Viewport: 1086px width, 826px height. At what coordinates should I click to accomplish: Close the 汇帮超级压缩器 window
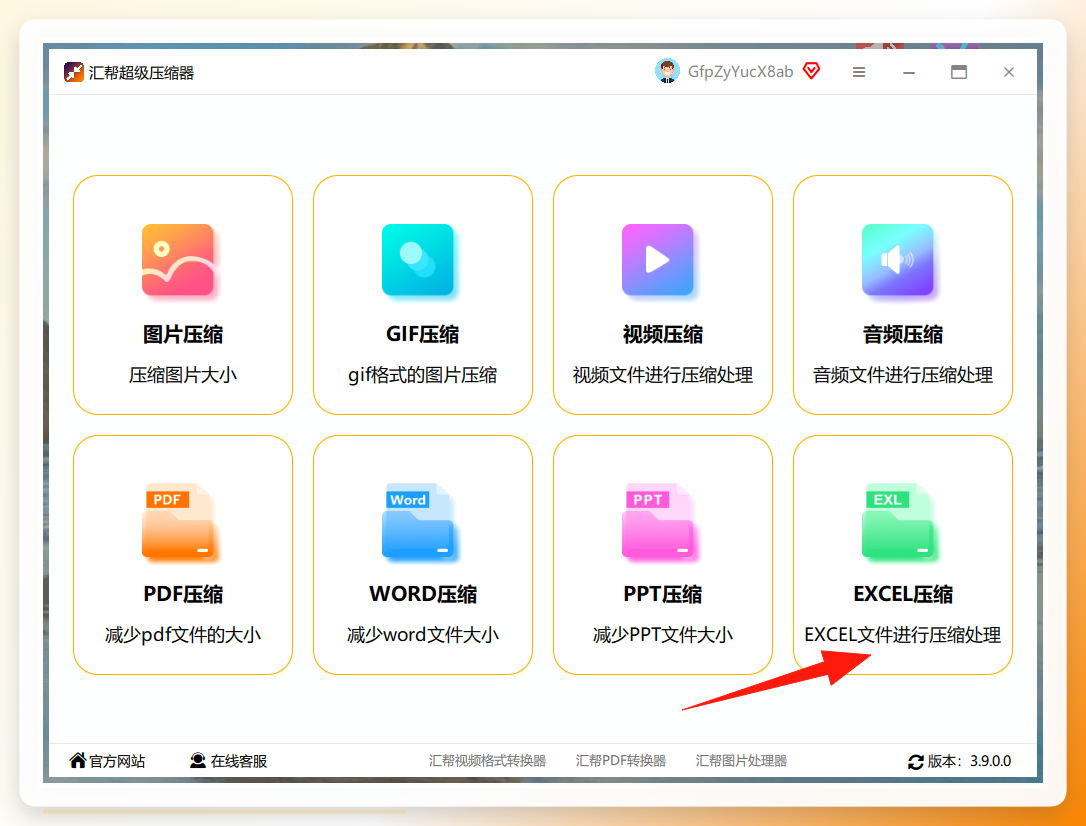click(x=1008, y=72)
